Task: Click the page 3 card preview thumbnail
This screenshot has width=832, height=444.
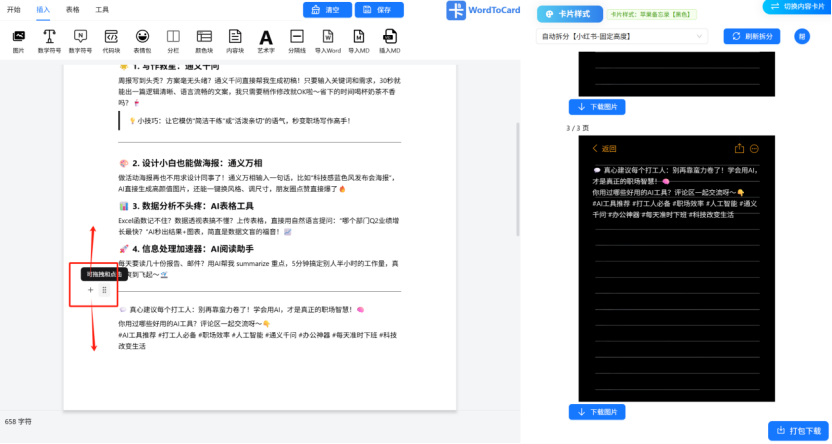Action: 677,268
